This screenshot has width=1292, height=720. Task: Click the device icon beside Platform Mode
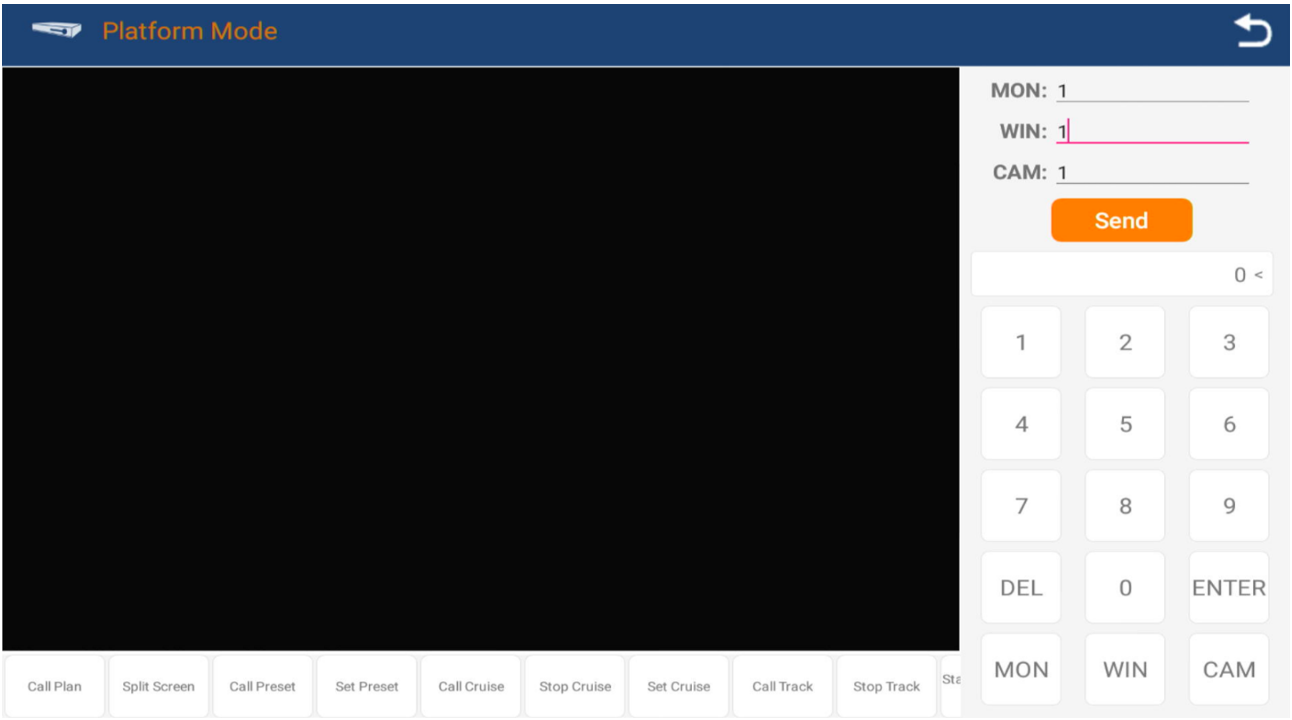[x=55, y=31]
